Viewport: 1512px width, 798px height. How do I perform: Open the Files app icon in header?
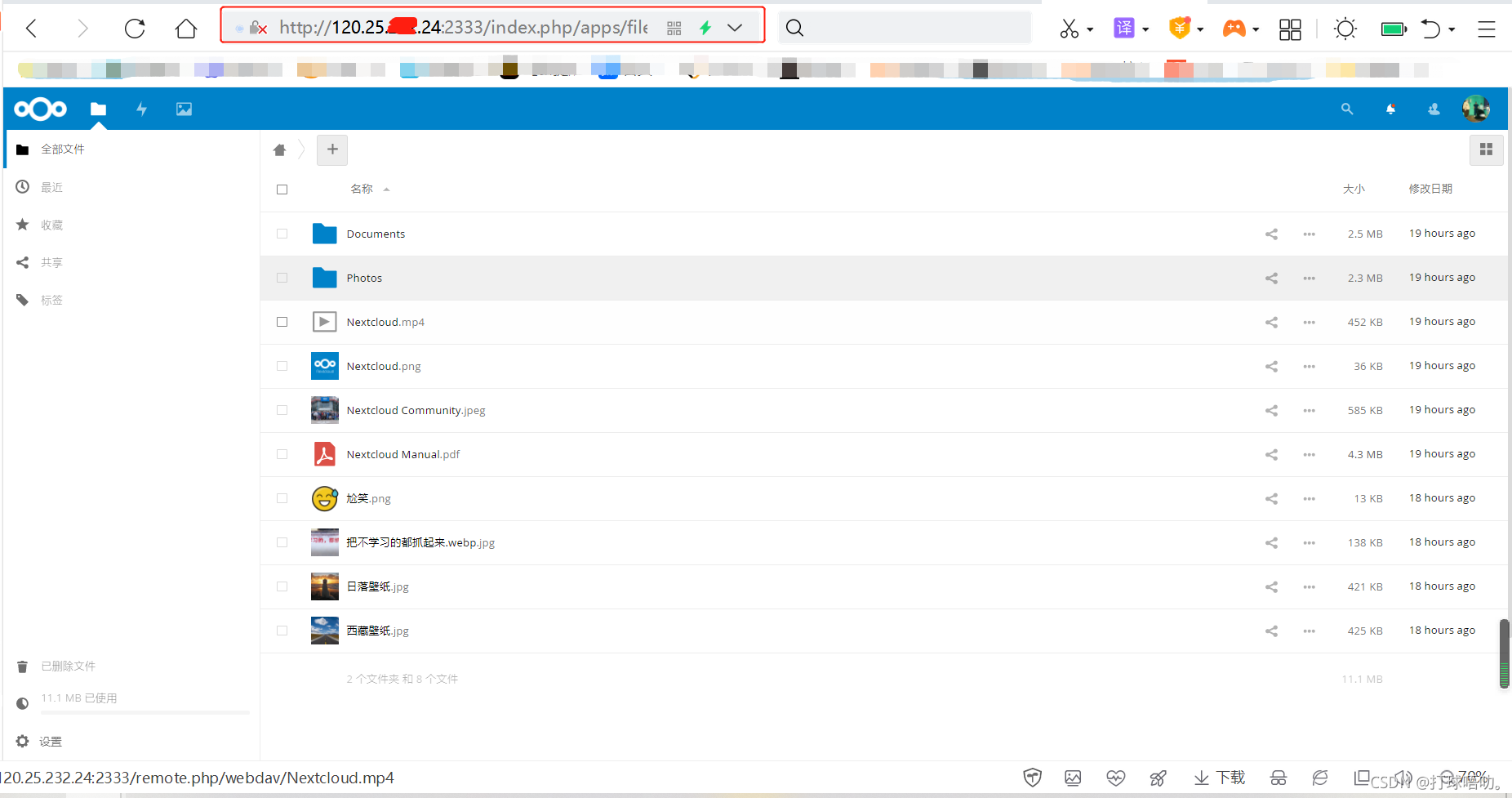click(x=98, y=109)
